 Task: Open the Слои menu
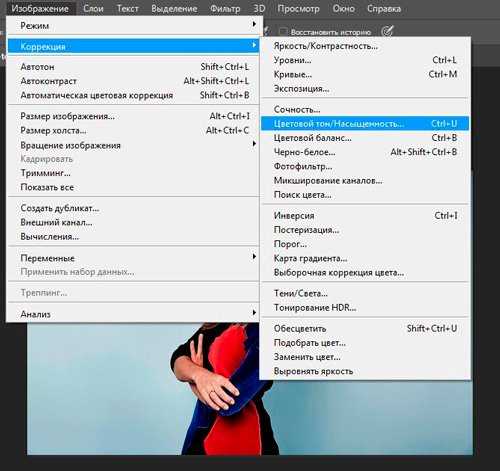click(x=93, y=8)
